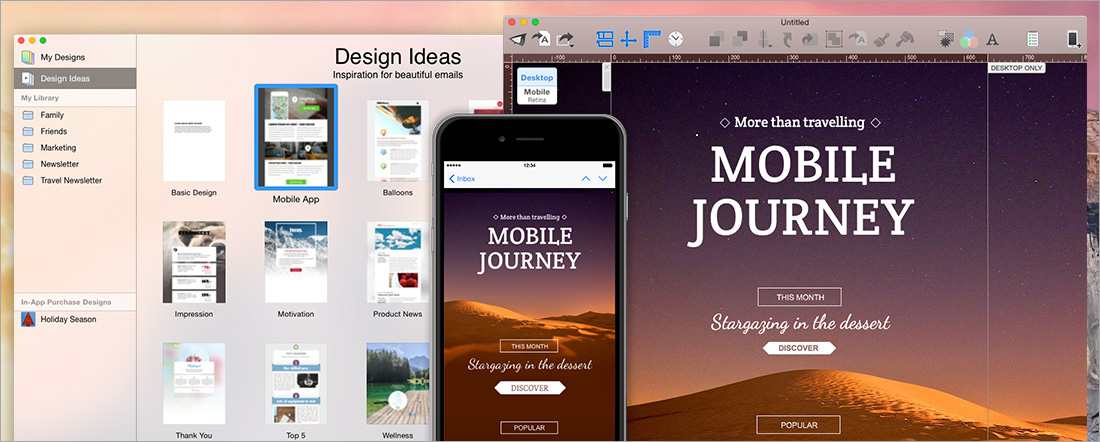This screenshot has height=442, width=1100.
Task: Toggle the blue guides crosshair icon
Action: (629, 39)
